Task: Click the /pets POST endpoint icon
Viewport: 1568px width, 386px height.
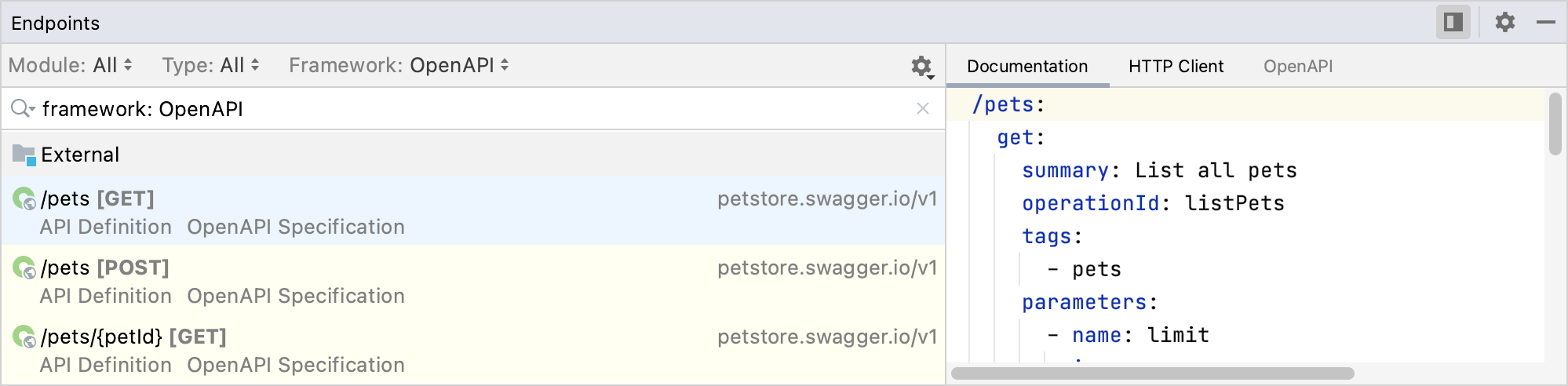Action: 24,268
